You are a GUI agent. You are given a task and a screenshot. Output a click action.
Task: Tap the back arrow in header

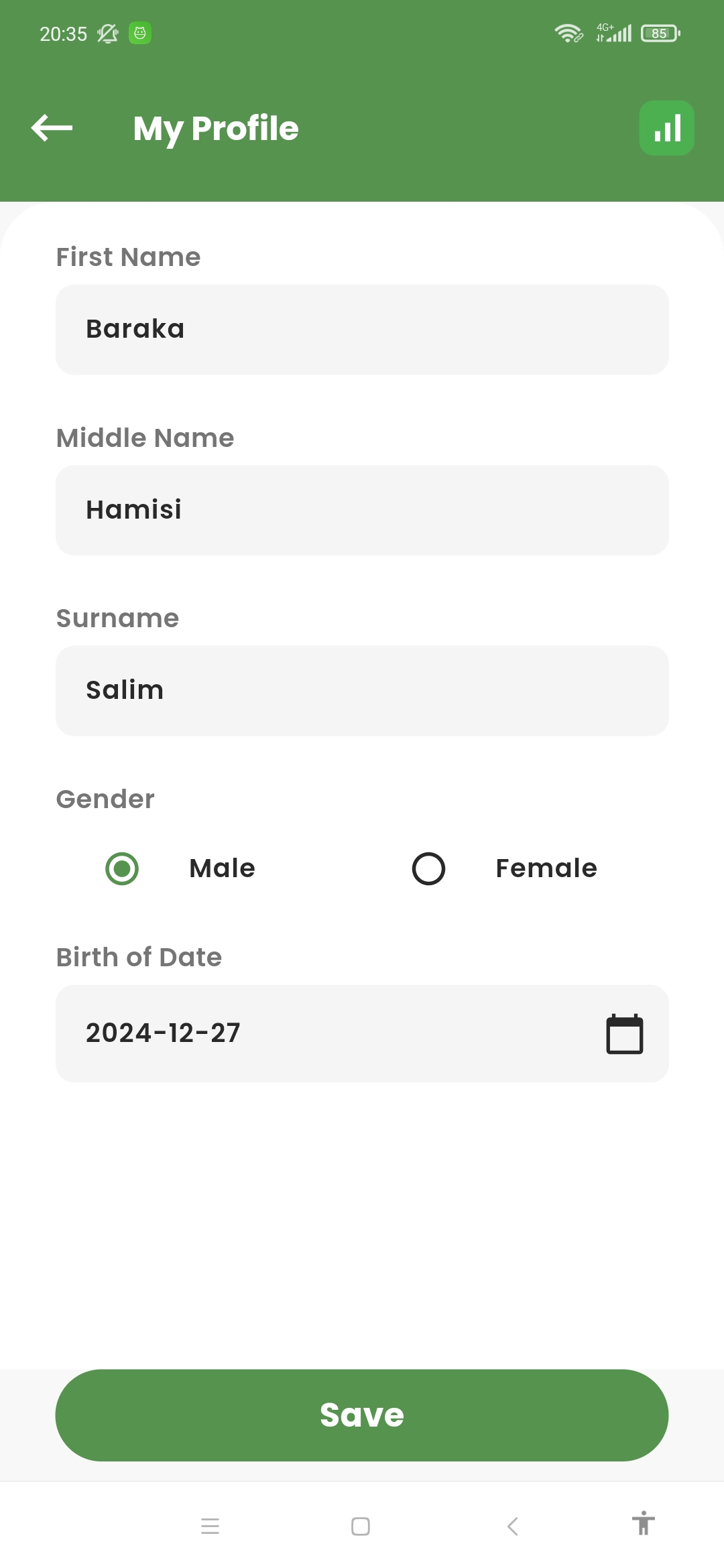click(52, 128)
